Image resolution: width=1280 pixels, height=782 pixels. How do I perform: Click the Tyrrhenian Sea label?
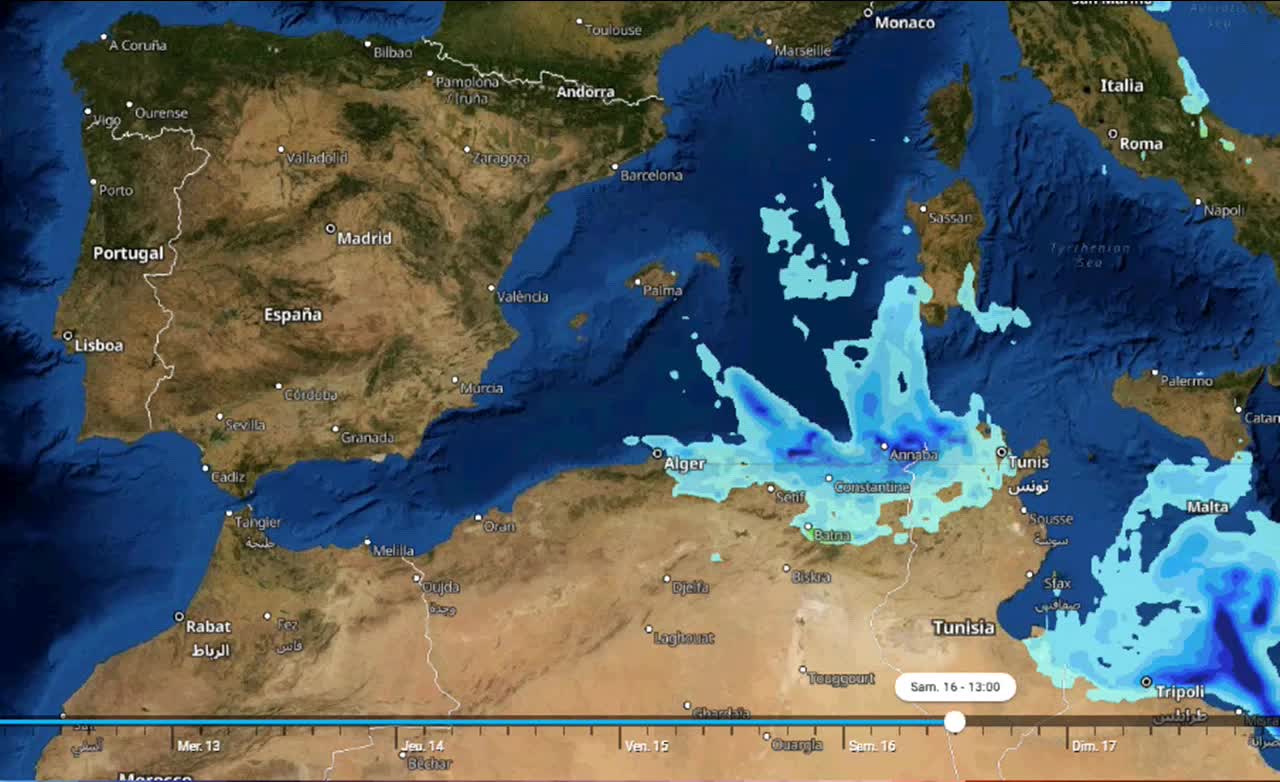pos(1090,255)
